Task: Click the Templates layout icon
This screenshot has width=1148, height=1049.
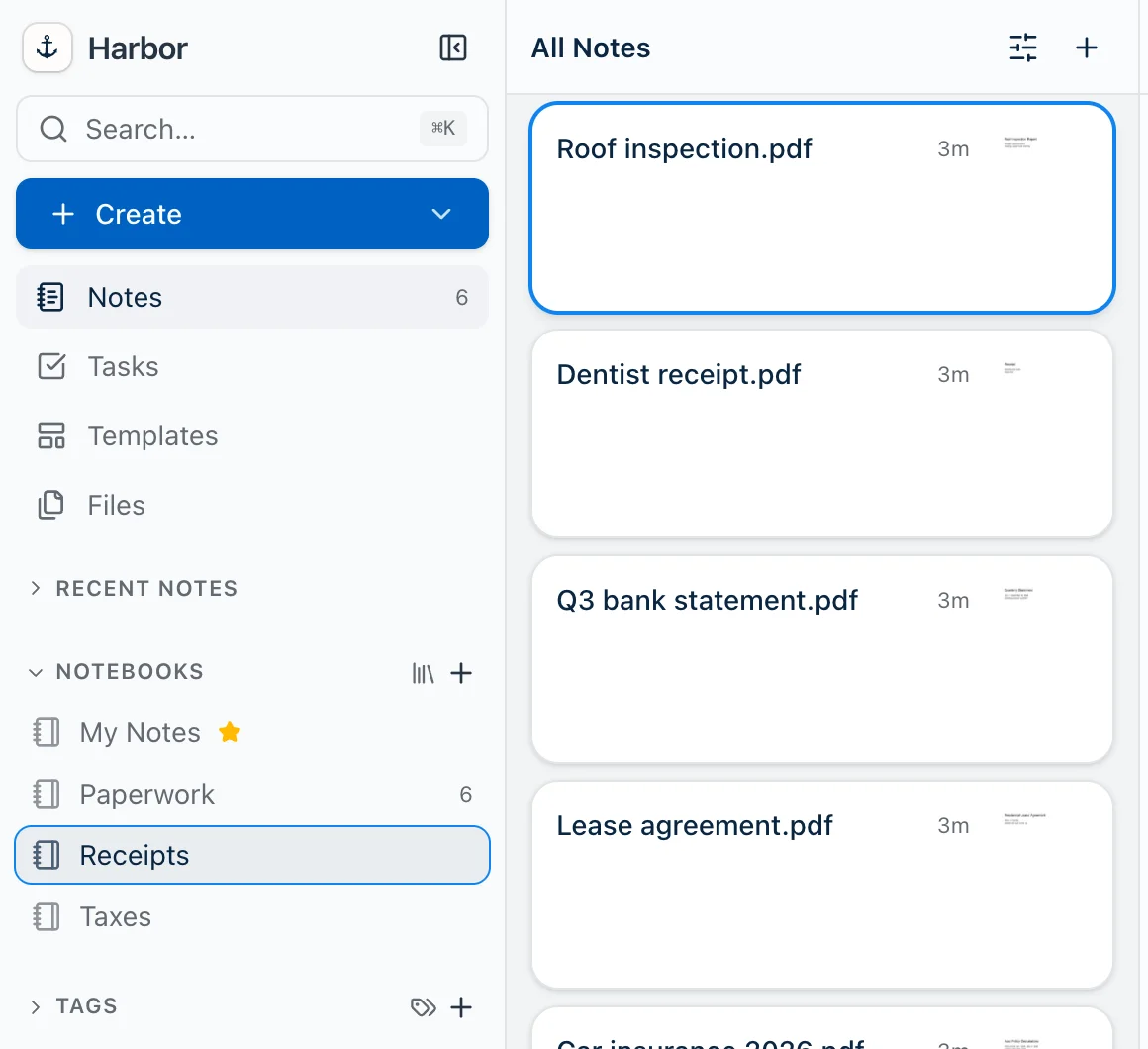Action: [51, 436]
